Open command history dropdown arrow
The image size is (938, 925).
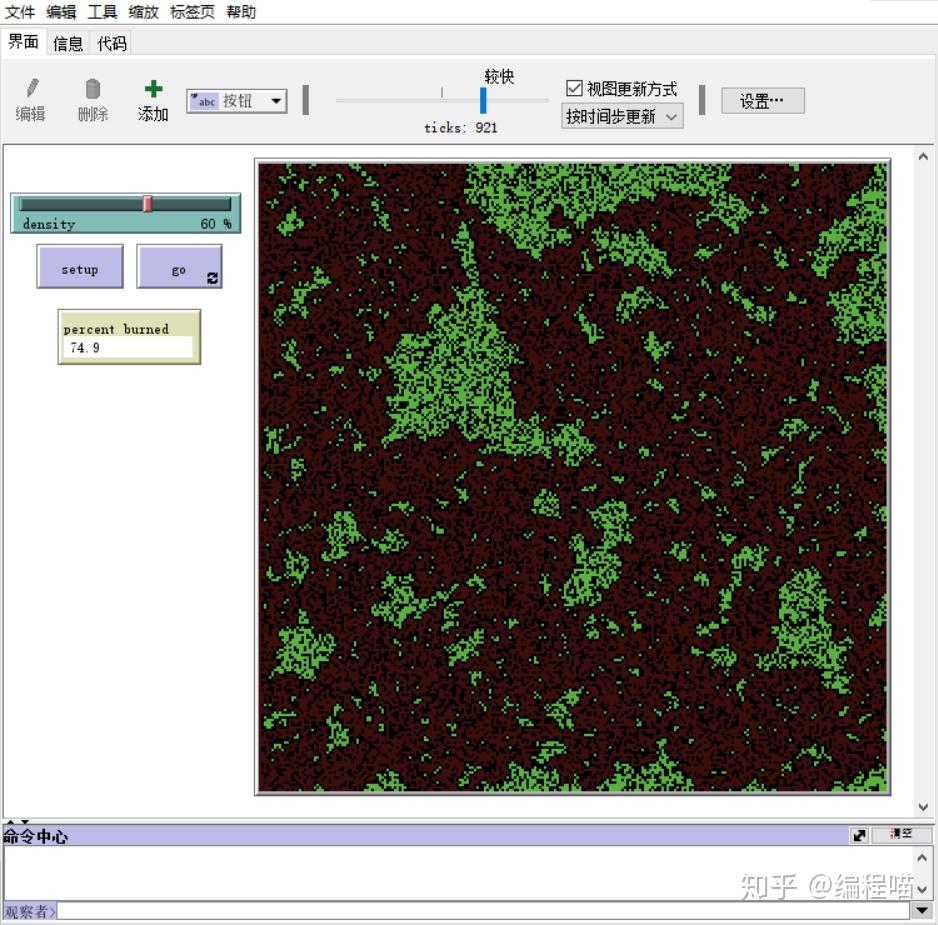coord(923,911)
